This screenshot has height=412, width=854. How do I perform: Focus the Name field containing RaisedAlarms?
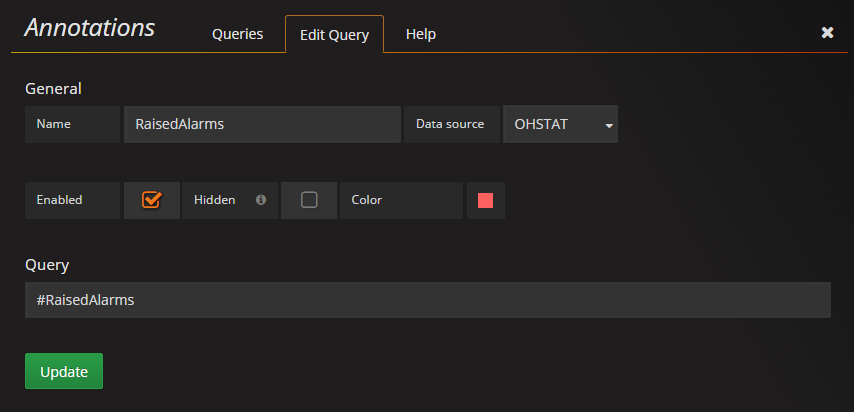pyautogui.click(x=263, y=124)
